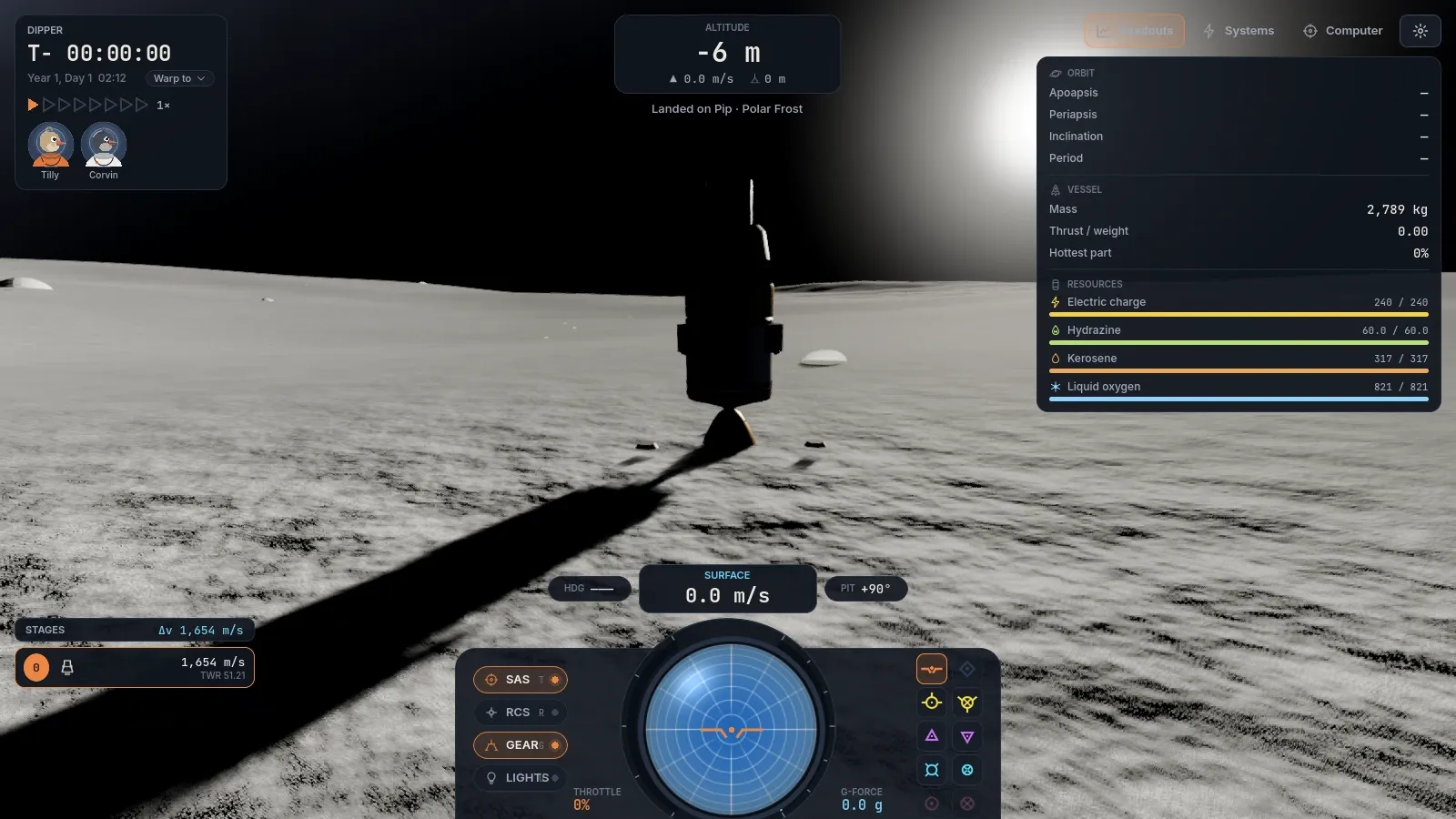Click the STAGES header with Δv total
This screenshot has height=819, width=1456.
(135, 630)
